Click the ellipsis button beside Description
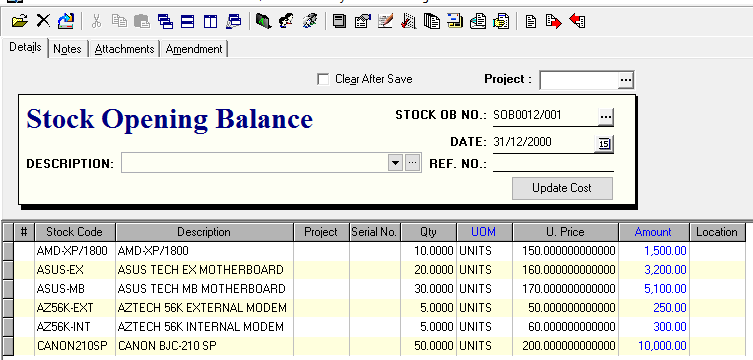Image resolution: width=753 pixels, height=360 pixels. (413, 163)
